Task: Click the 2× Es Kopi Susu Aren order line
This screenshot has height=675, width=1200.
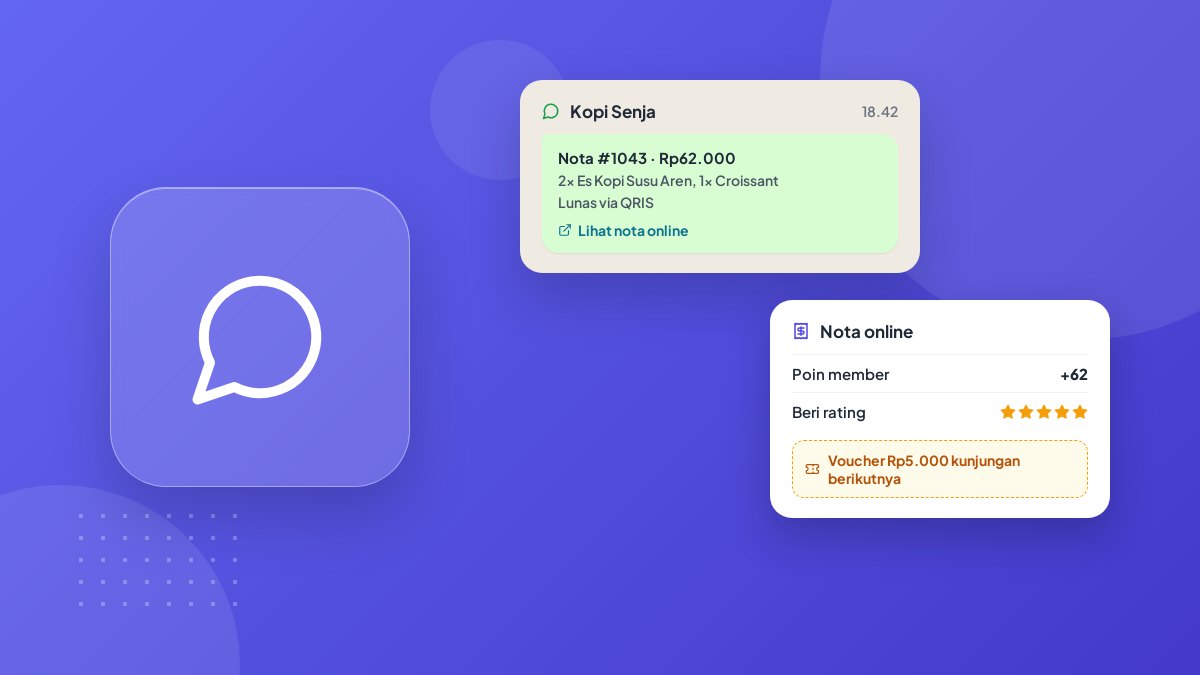Action: (x=668, y=181)
